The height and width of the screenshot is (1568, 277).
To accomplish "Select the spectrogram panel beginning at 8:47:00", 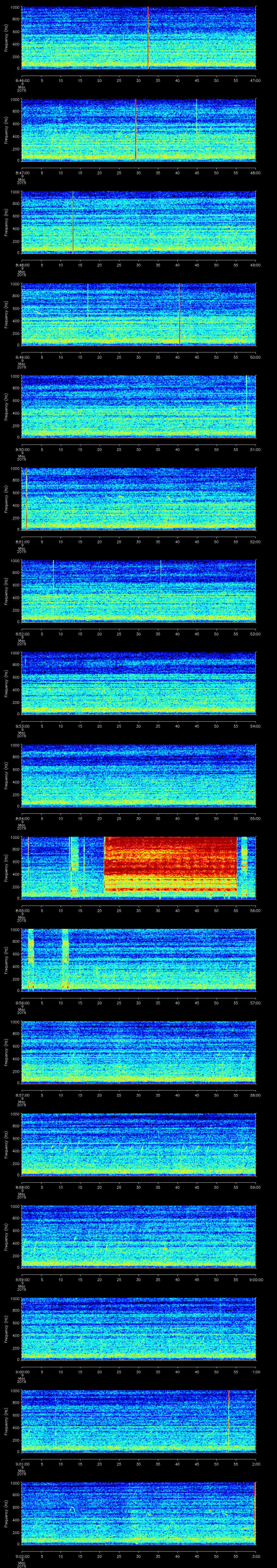I will pyautogui.click(x=139, y=130).
